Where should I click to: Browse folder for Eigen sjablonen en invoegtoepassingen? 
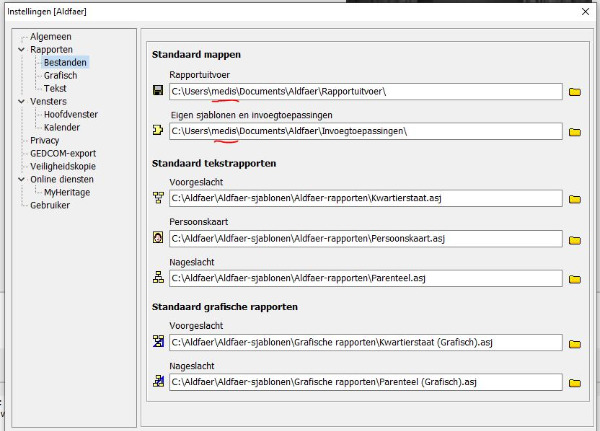coord(575,132)
